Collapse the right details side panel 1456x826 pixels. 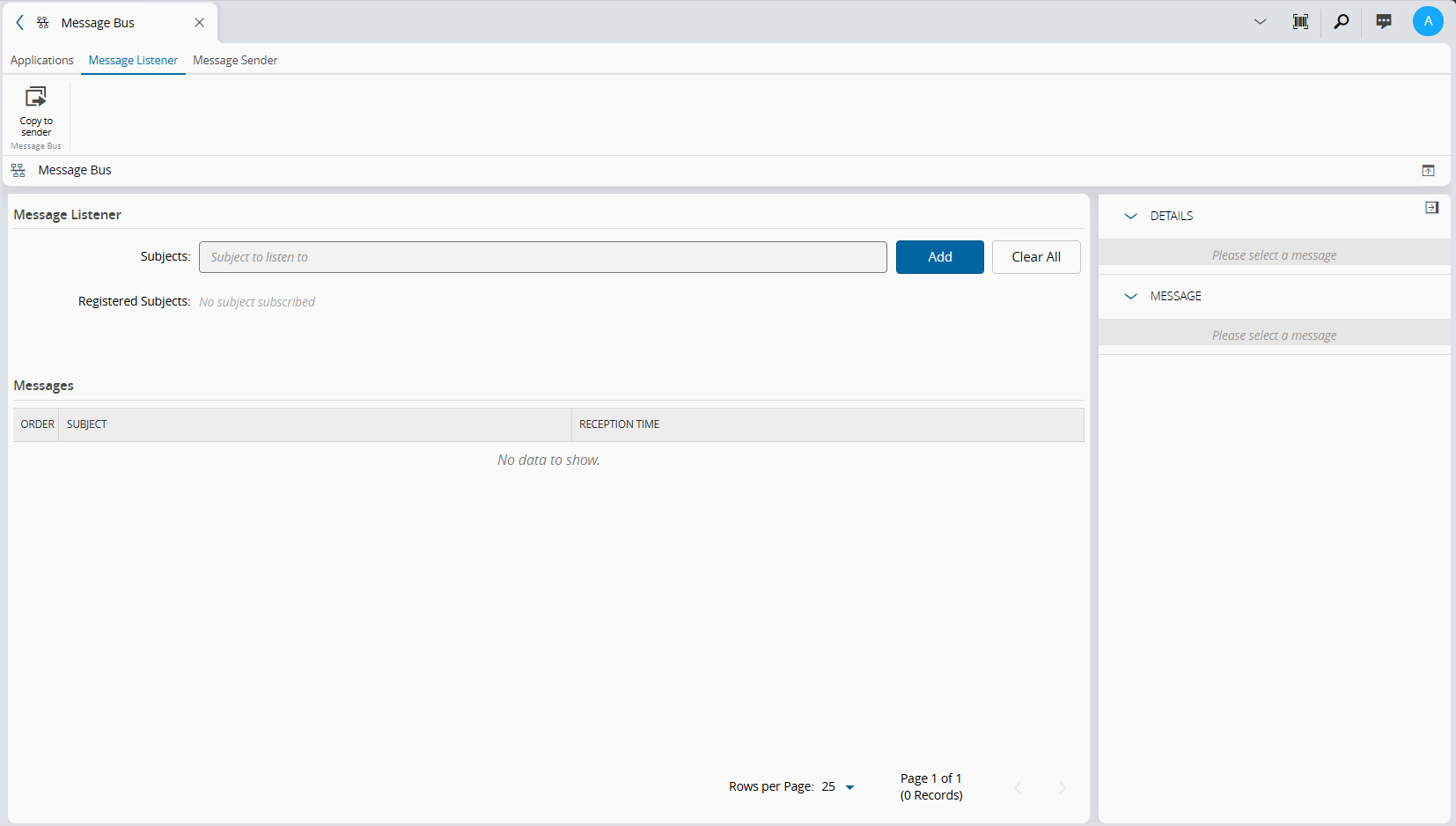[x=1432, y=208]
